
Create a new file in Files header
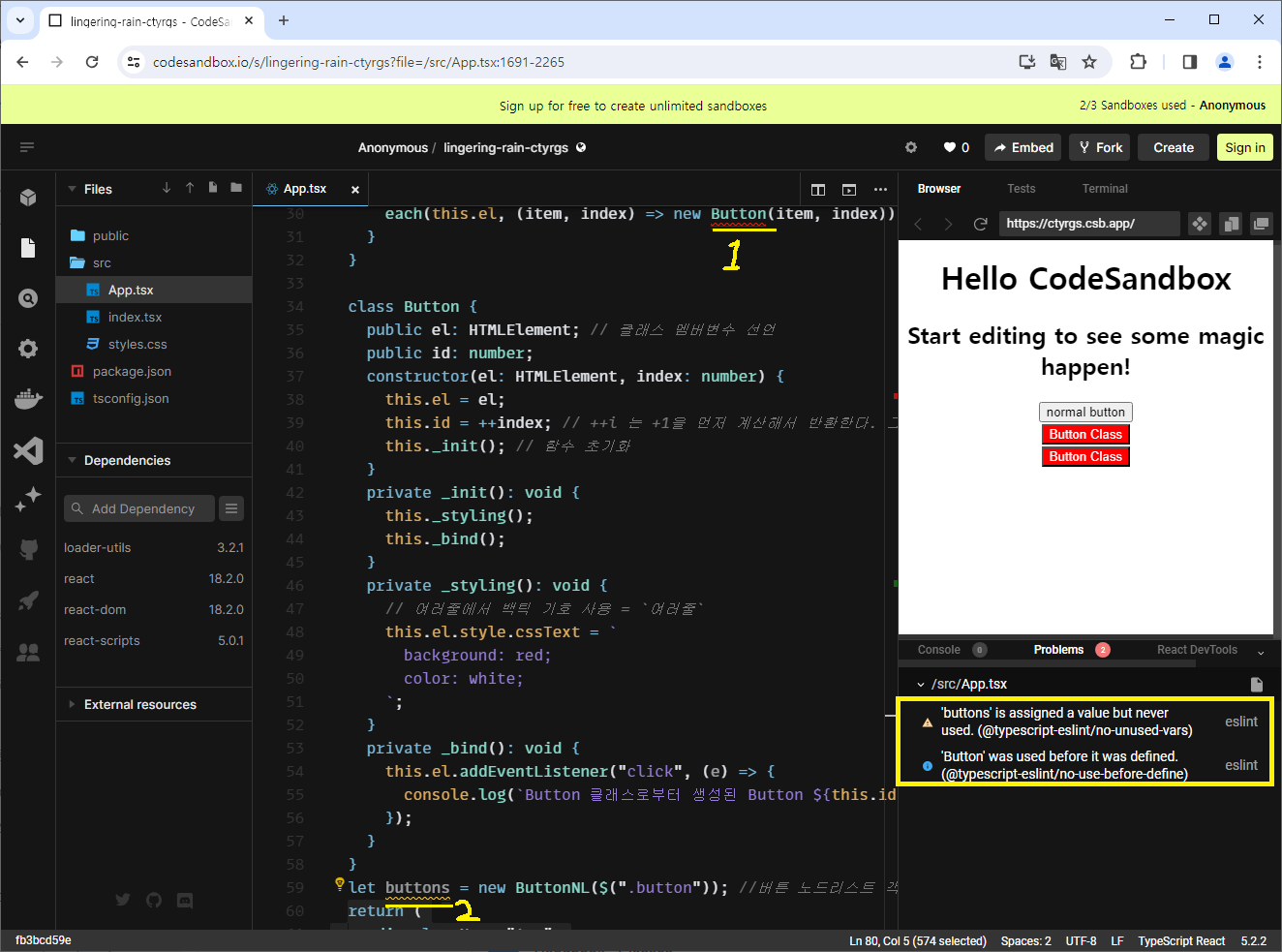point(213,188)
